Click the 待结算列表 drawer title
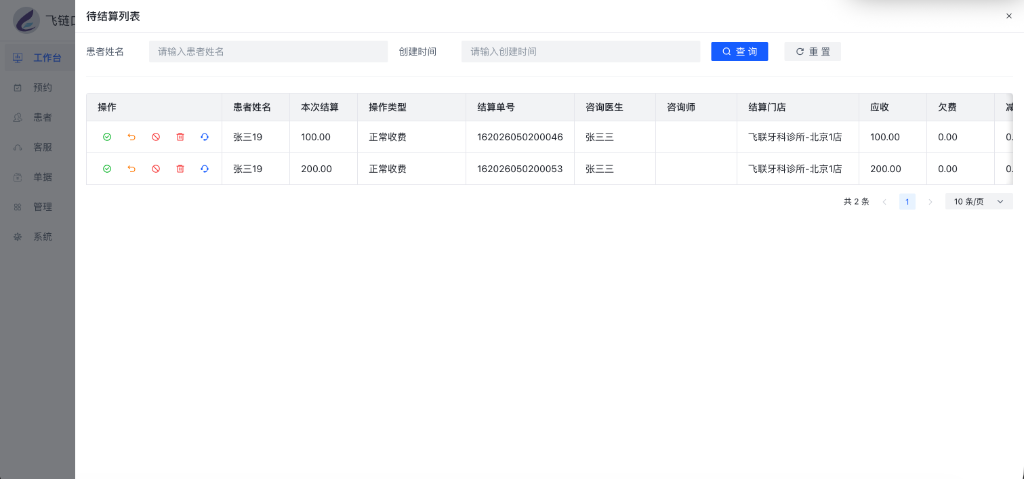 coord(113,16)
